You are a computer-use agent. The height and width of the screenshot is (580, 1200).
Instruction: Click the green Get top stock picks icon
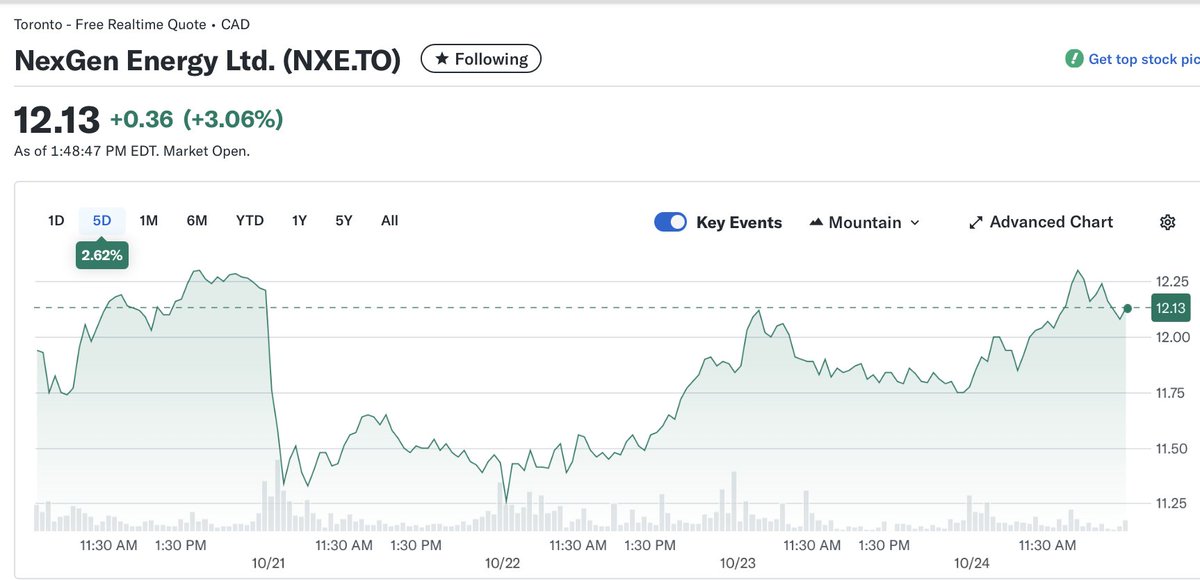point(1074,59)
